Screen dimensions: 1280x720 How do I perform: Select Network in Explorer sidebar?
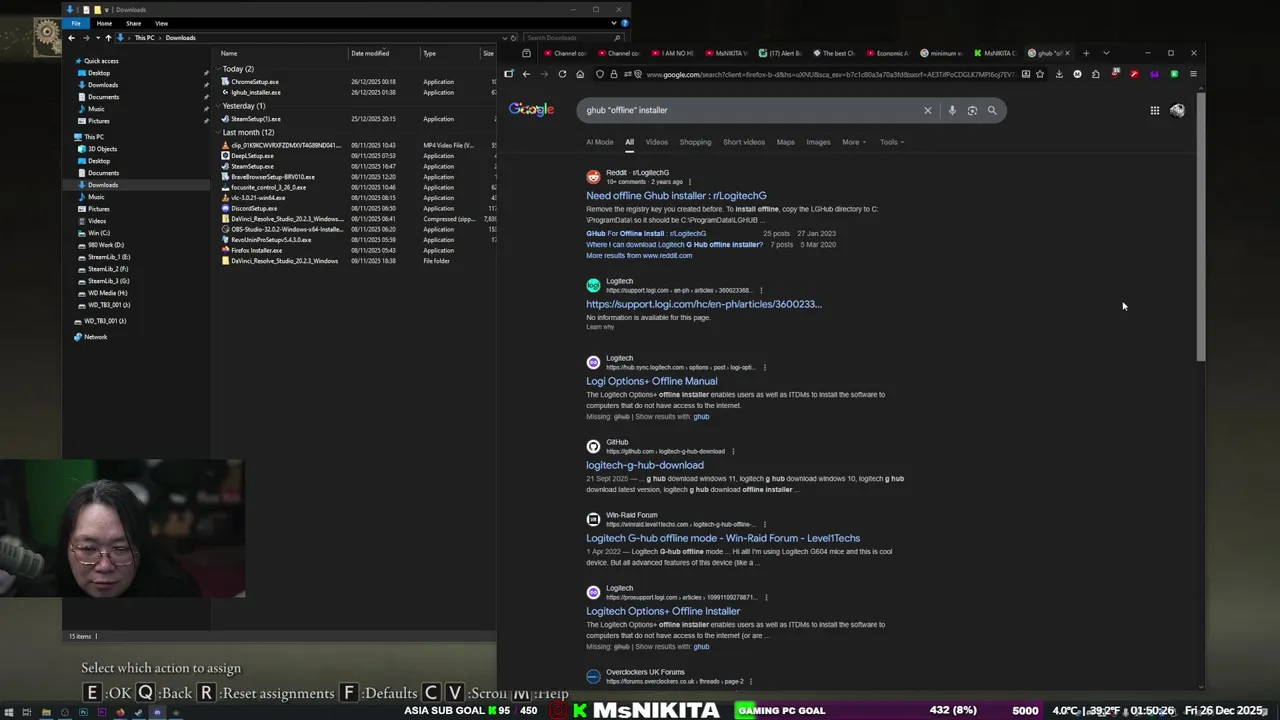[x=95, y=337]
